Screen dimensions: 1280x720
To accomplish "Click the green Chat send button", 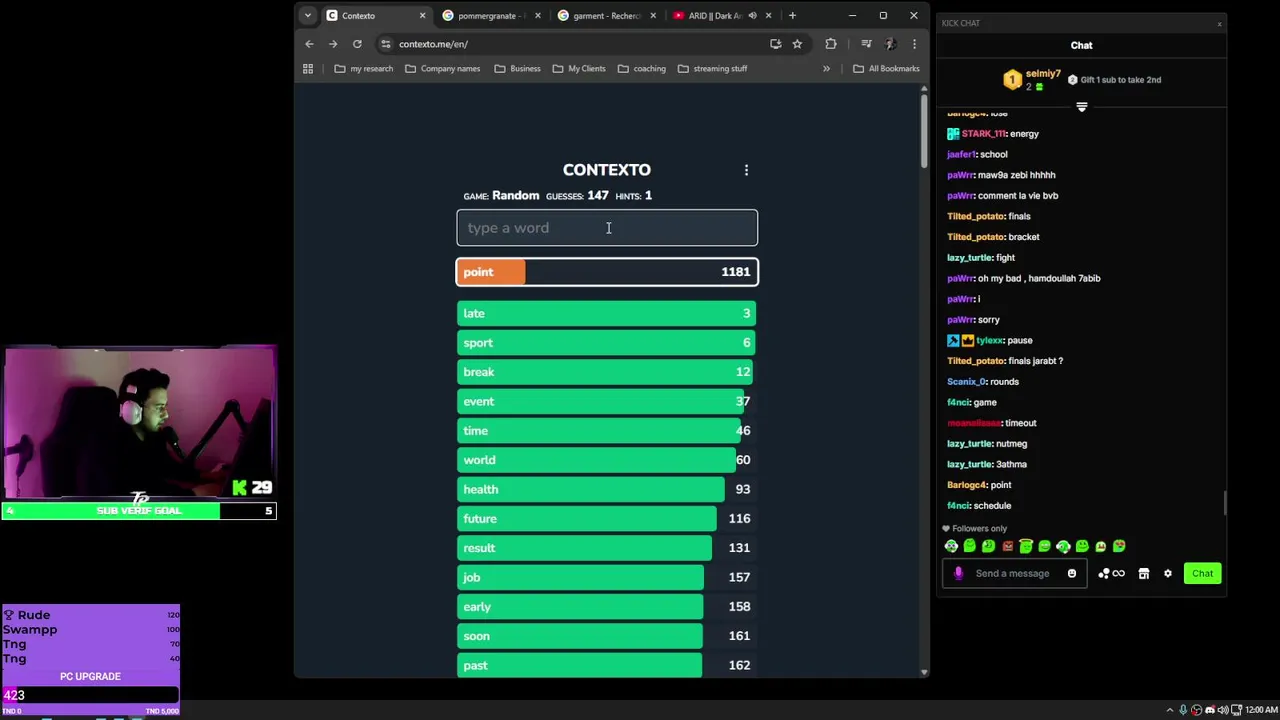I will pyautogui.click(x=1202, y=573).
